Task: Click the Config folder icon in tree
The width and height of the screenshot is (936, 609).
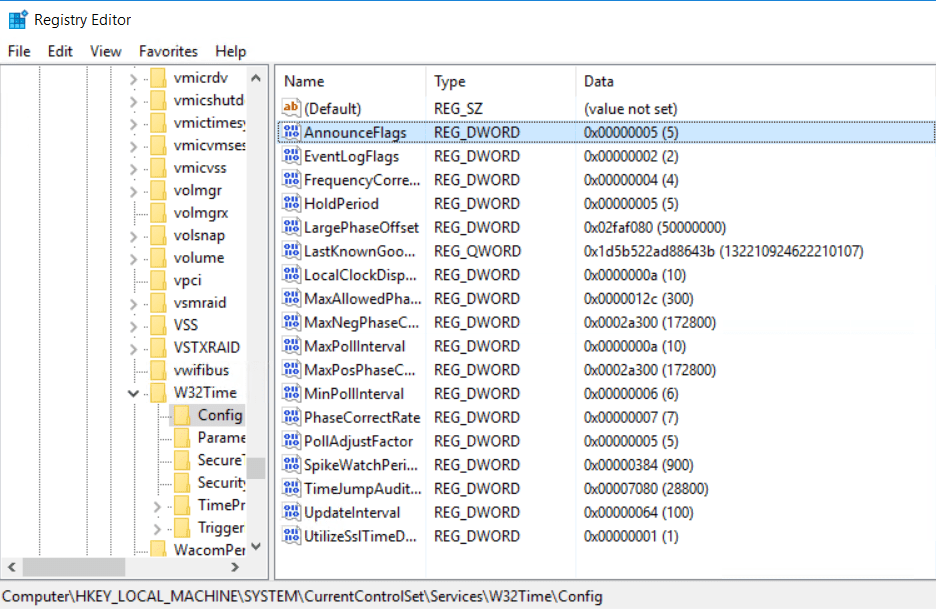Action: click(x=181, y=415)
